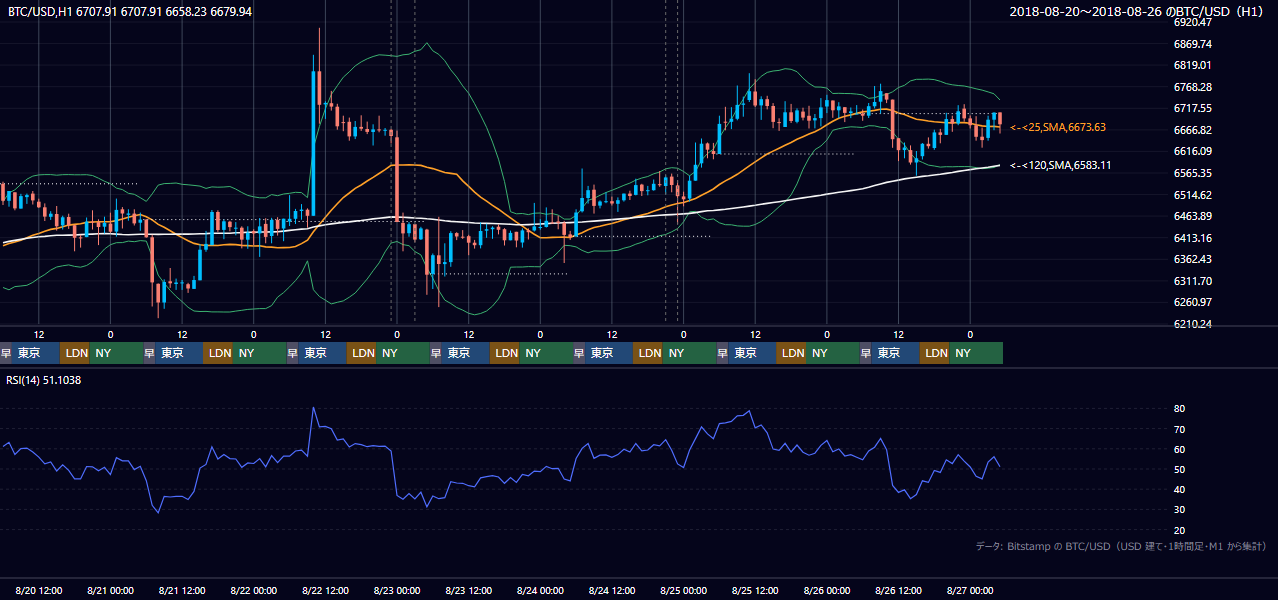Click the 6362.43 price axis label
Viewport: 1278px width, 600px height.
click(1193, 259)
